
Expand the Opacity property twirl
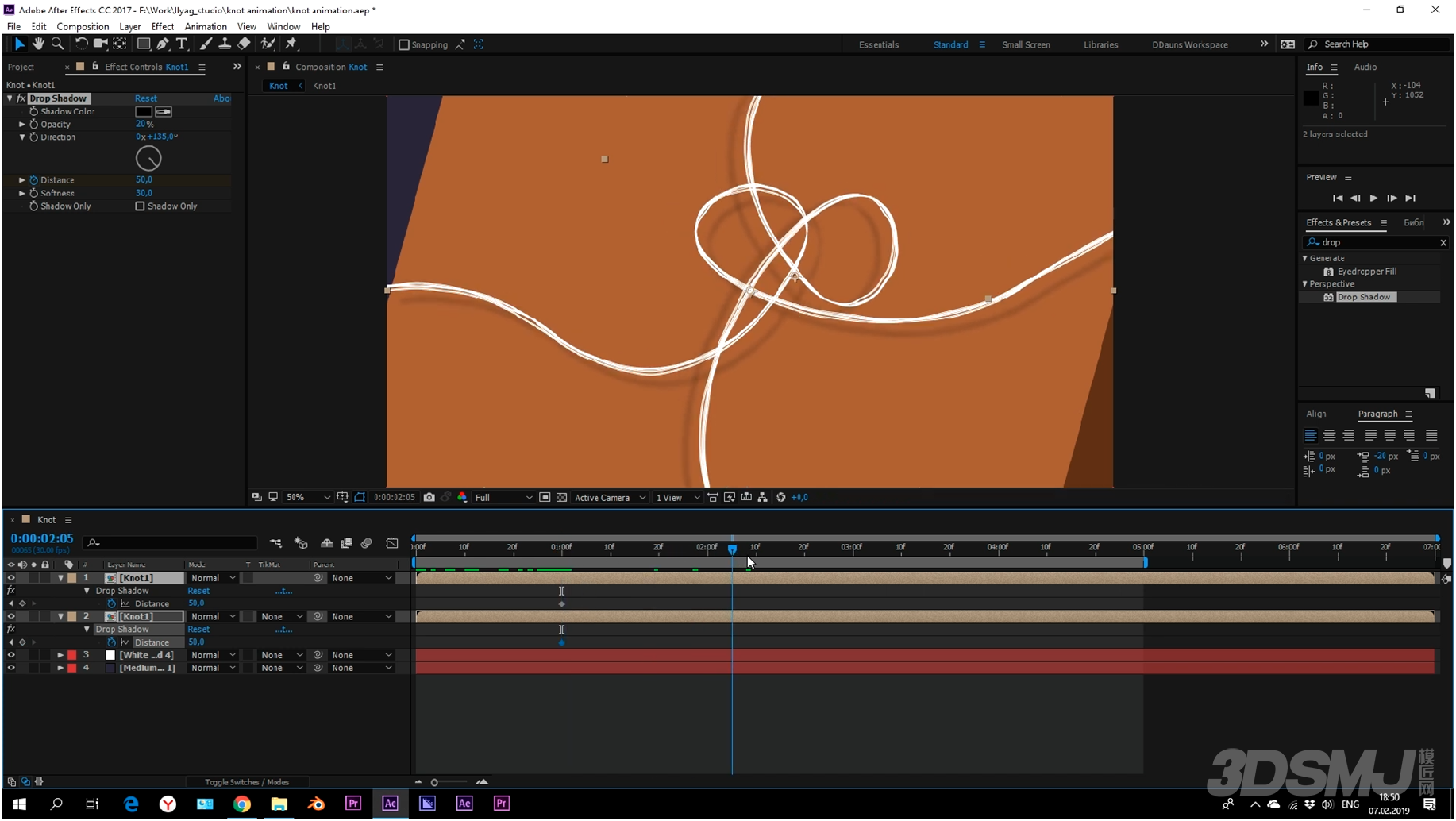22,125
